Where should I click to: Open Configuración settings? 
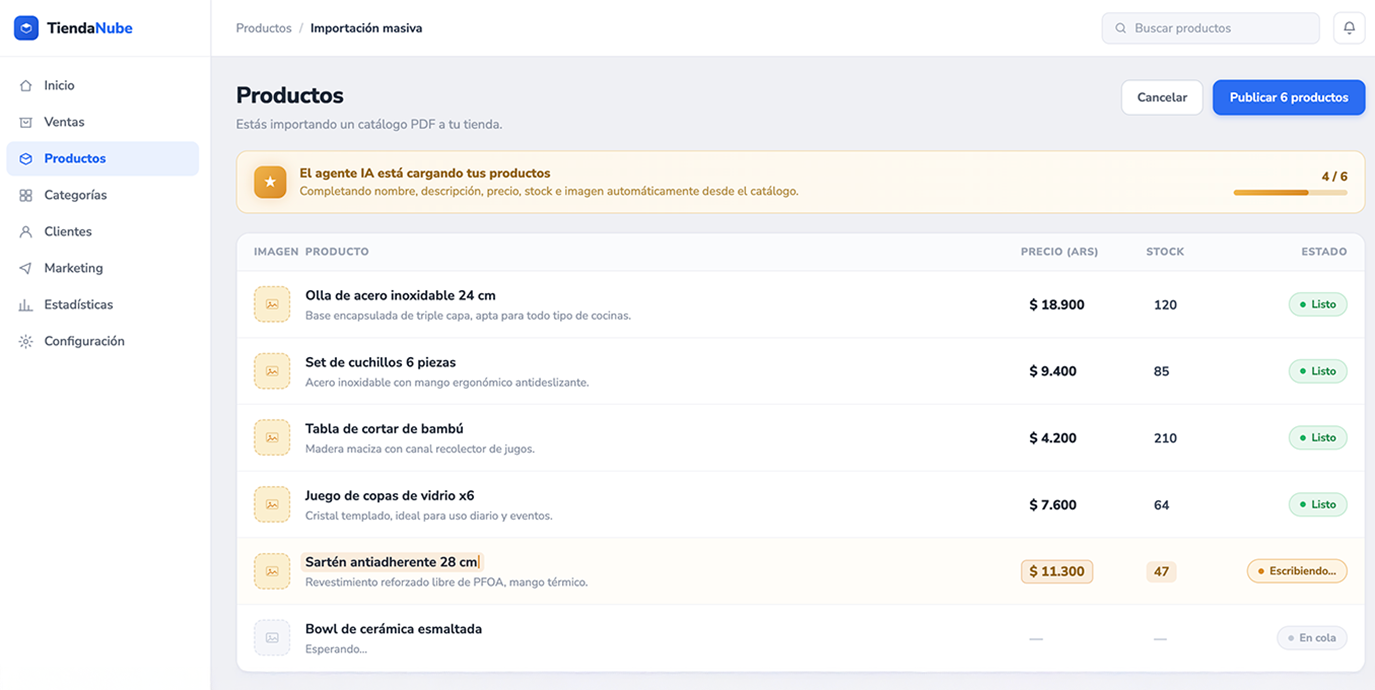tap(103, 341)
